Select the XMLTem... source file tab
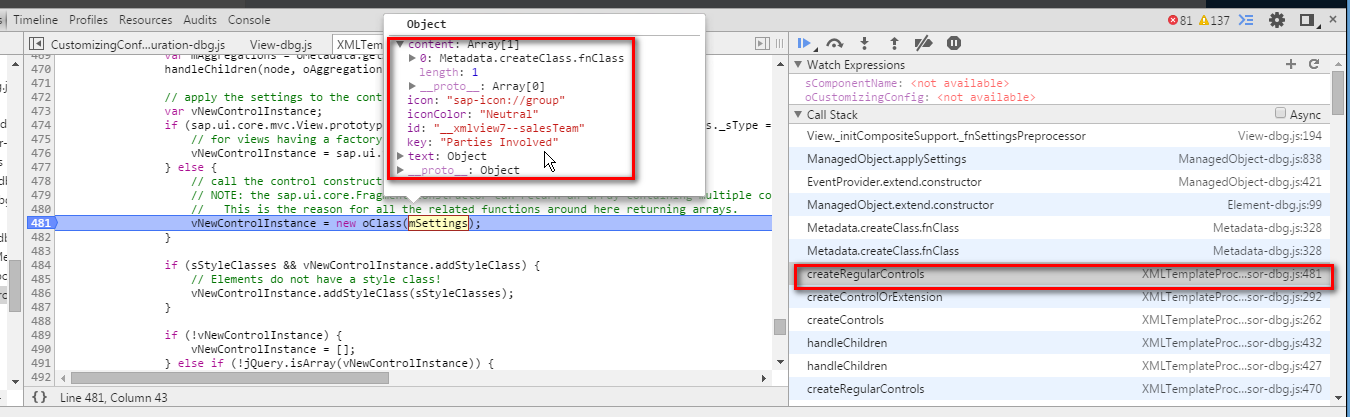The width and height of the screenshot is (1350, 417). click(x=359, y=44)
